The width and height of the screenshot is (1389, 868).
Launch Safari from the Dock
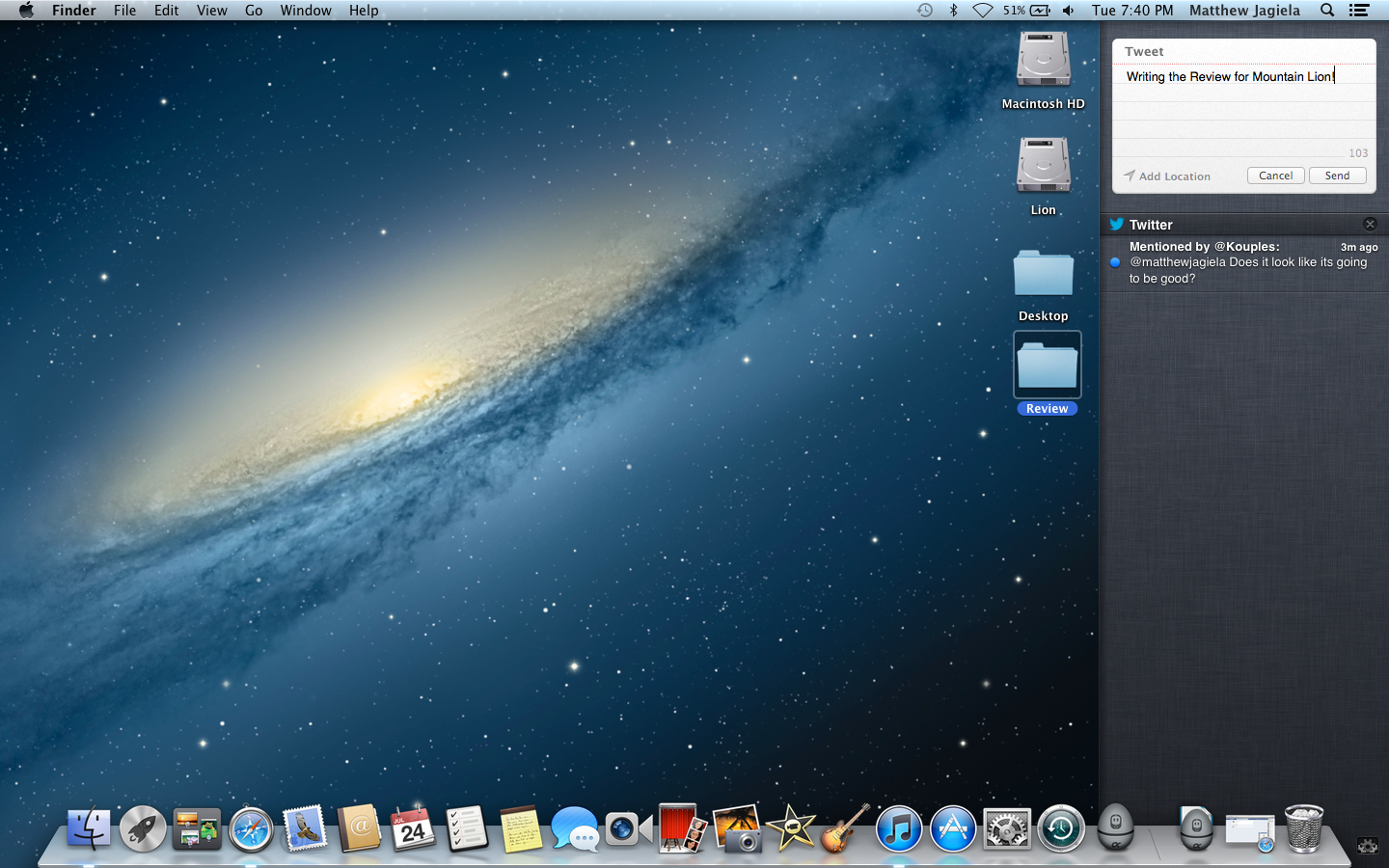[x=251, y=829]
